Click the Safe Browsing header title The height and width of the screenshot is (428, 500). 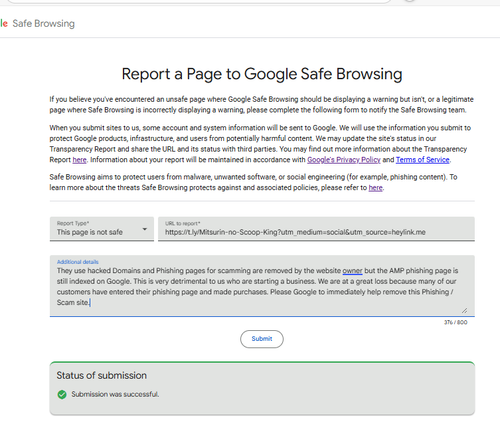(x=44, y=24)
